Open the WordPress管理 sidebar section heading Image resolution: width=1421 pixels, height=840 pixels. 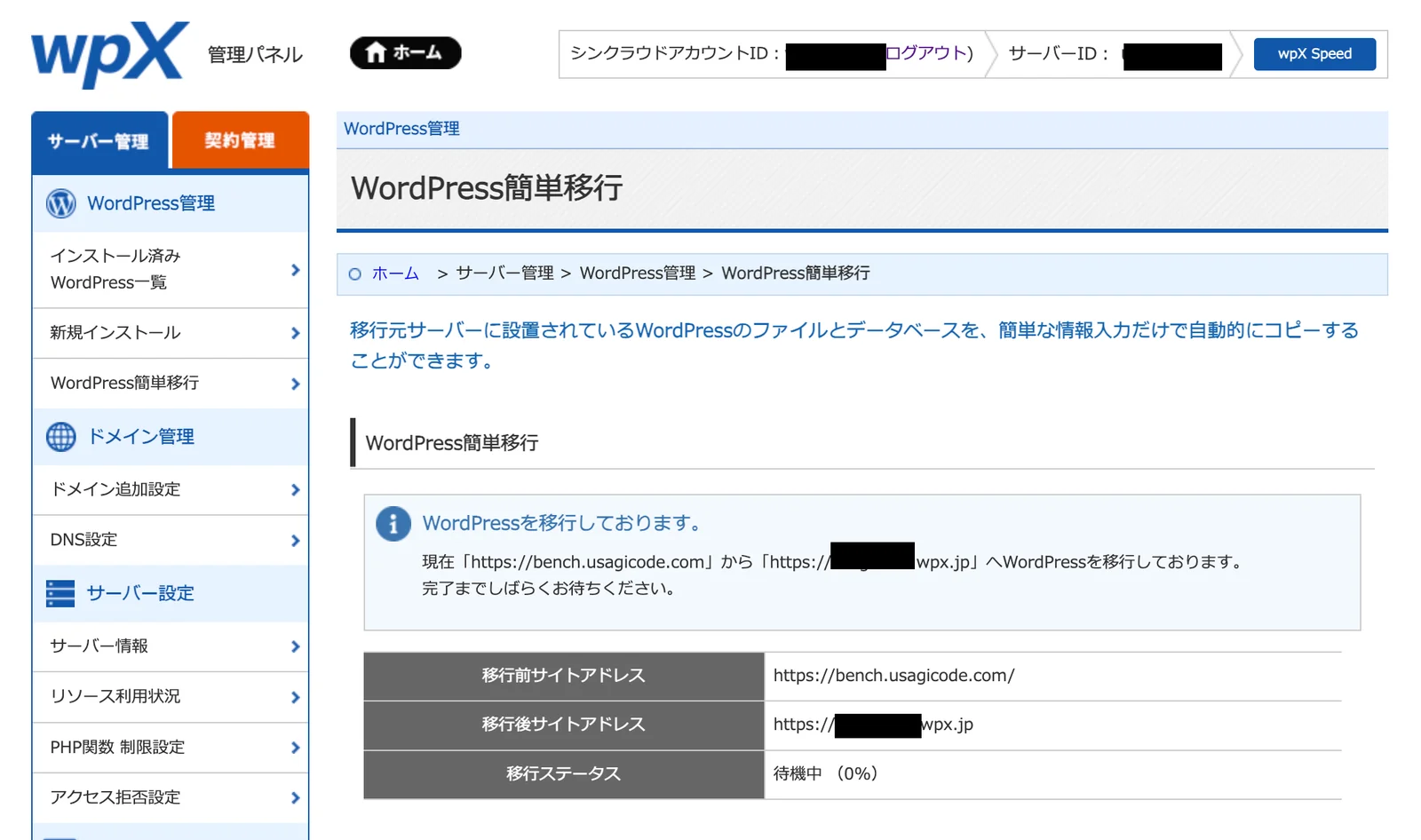click(151, 203)
